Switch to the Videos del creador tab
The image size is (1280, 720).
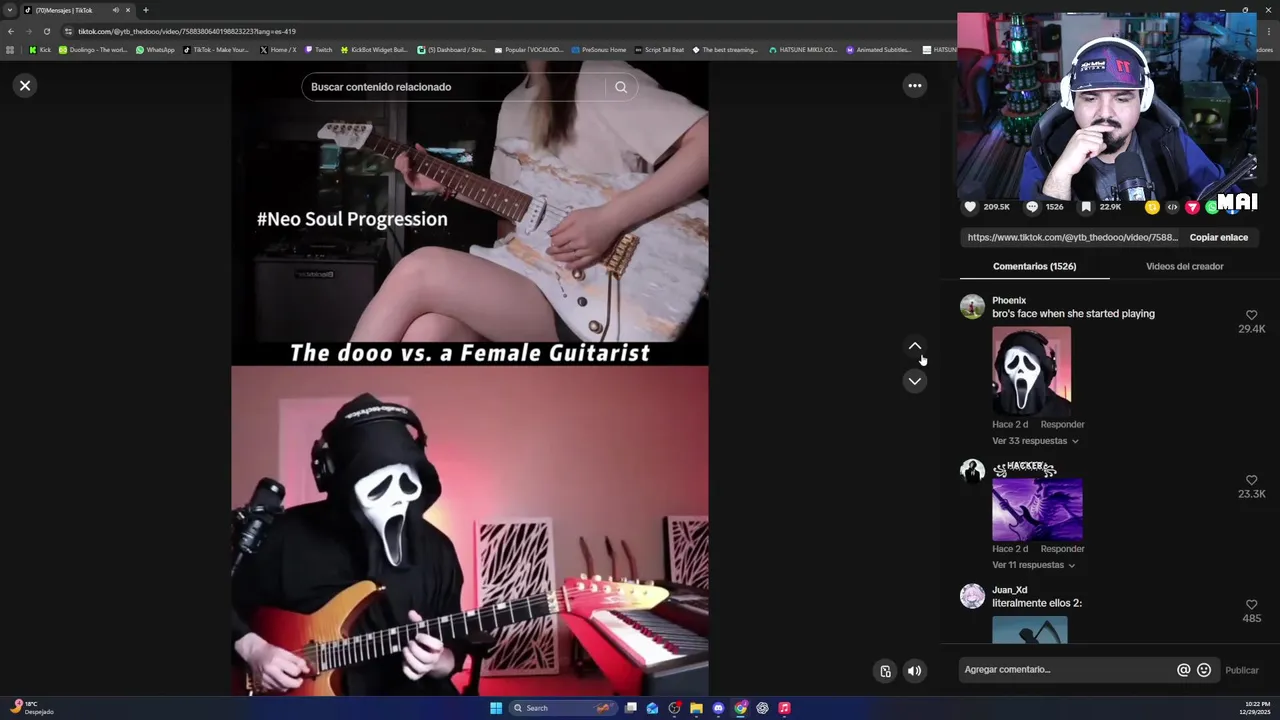[1184, 267]
